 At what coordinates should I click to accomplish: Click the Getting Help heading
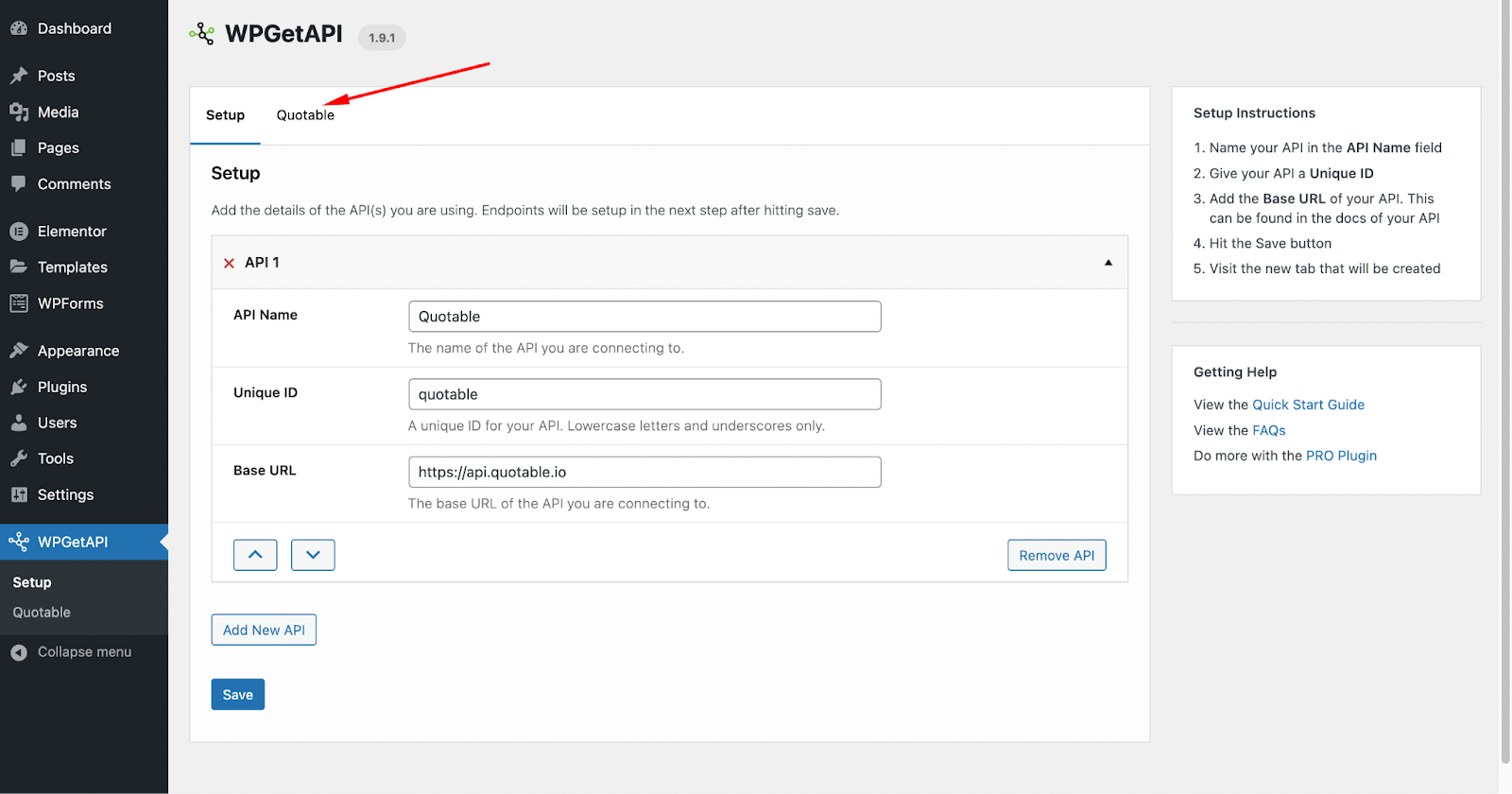(1235, 371)
